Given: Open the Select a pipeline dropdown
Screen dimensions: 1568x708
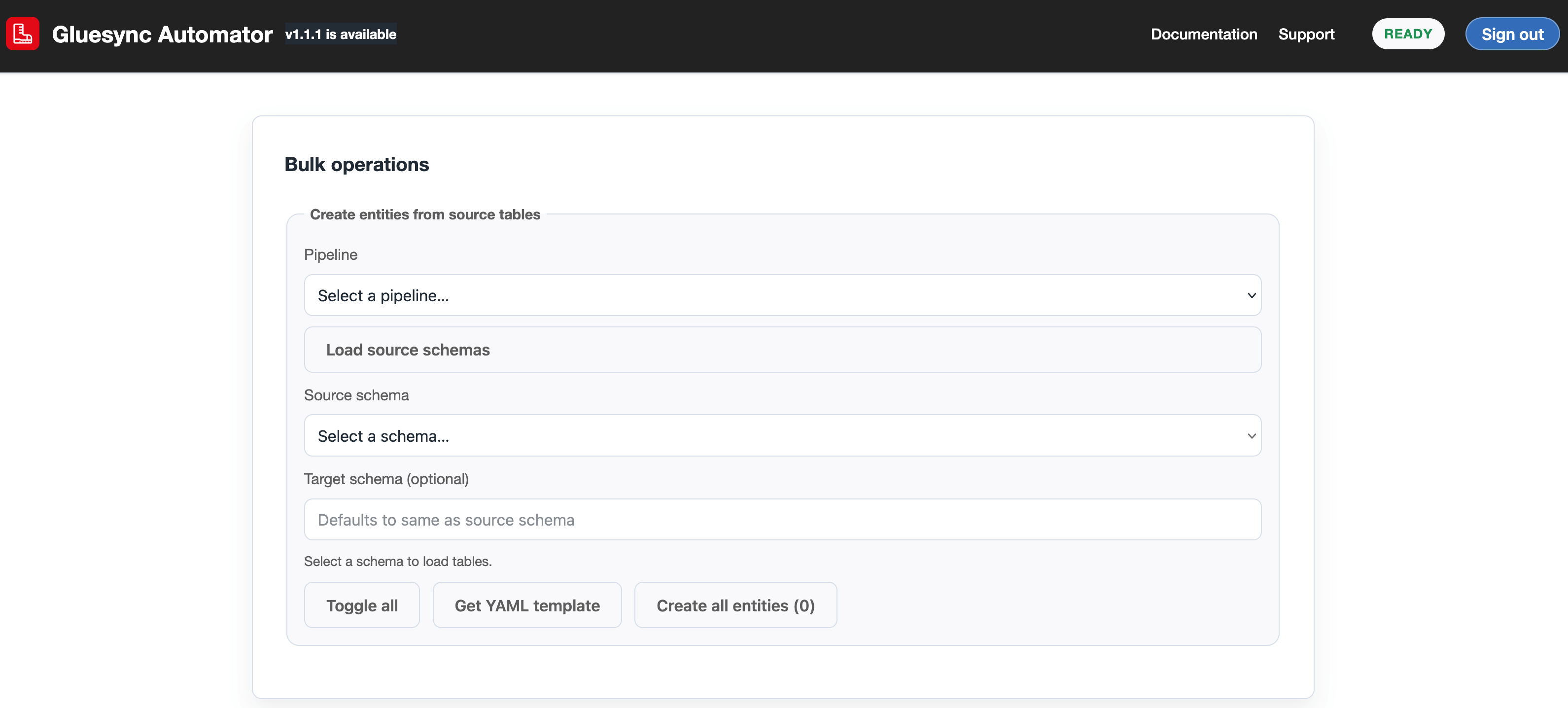Looking at the screenshot, I should (x=782, y=295).
